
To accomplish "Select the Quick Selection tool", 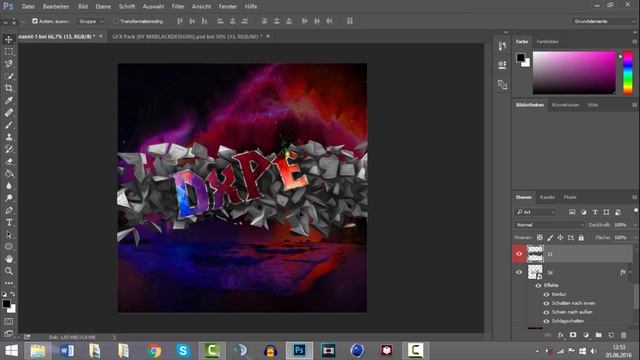I will [9, 76].
